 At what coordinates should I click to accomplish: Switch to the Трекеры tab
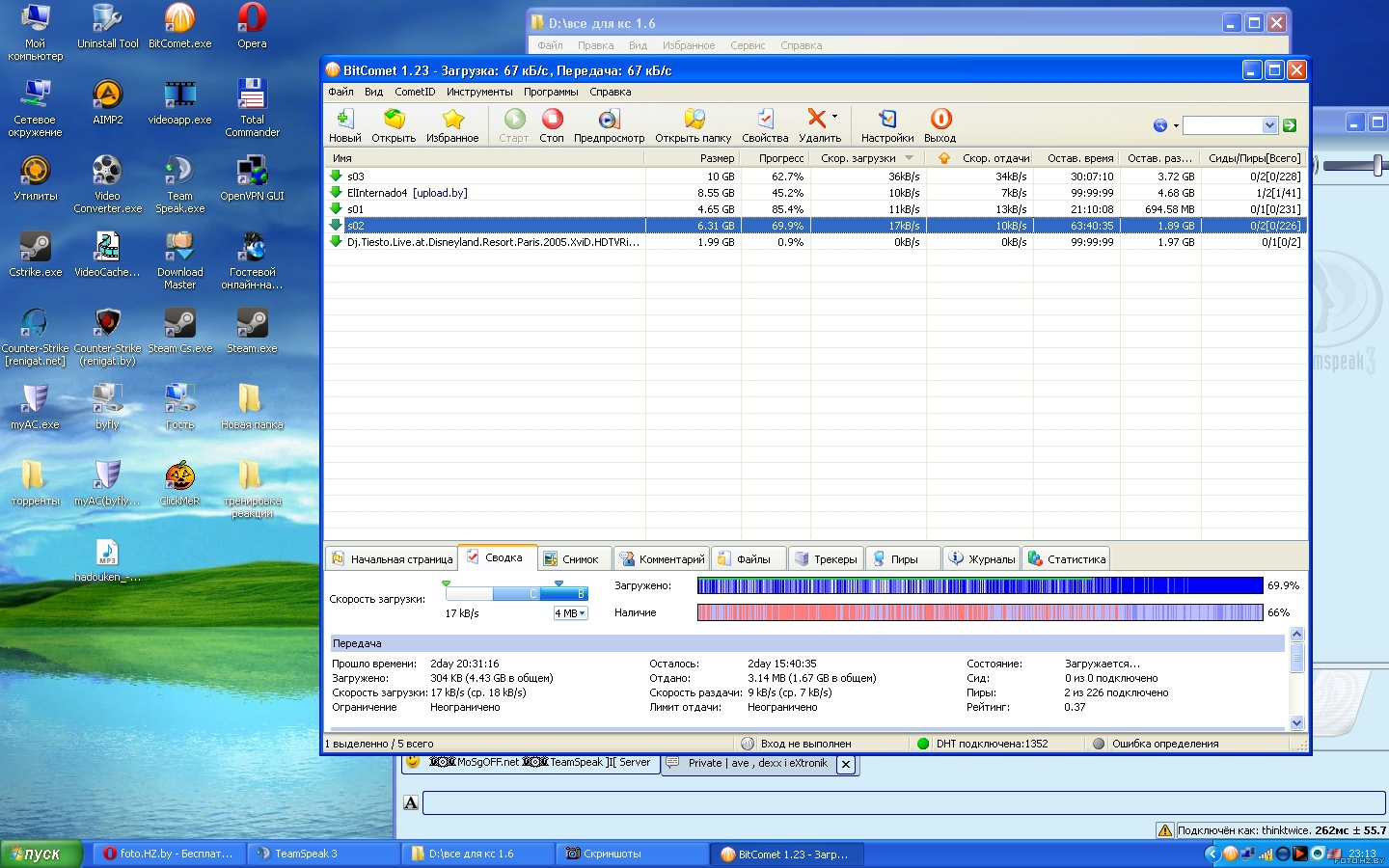tap(826, 558)
